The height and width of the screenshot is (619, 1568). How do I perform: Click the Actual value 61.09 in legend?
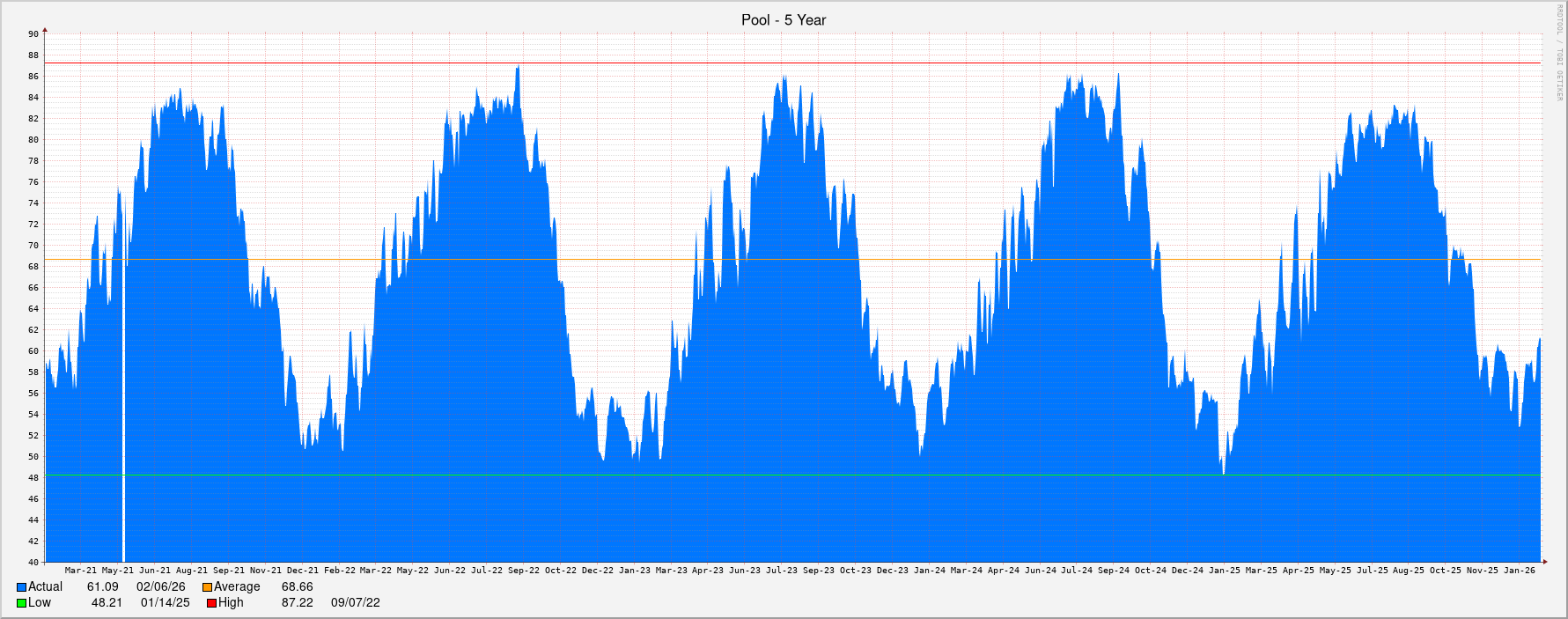click(x=103, y=587)
